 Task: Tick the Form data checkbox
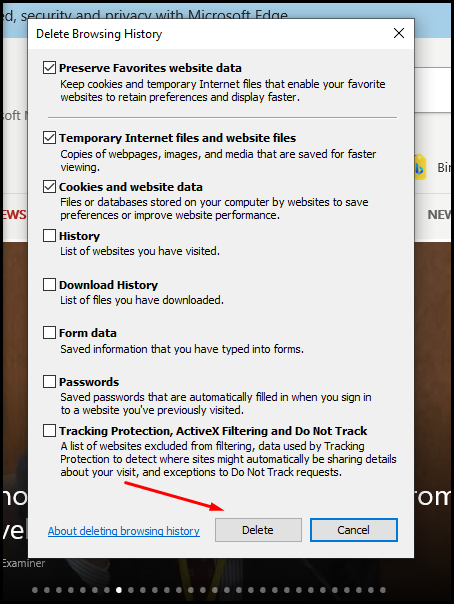[x=49, y=332]
